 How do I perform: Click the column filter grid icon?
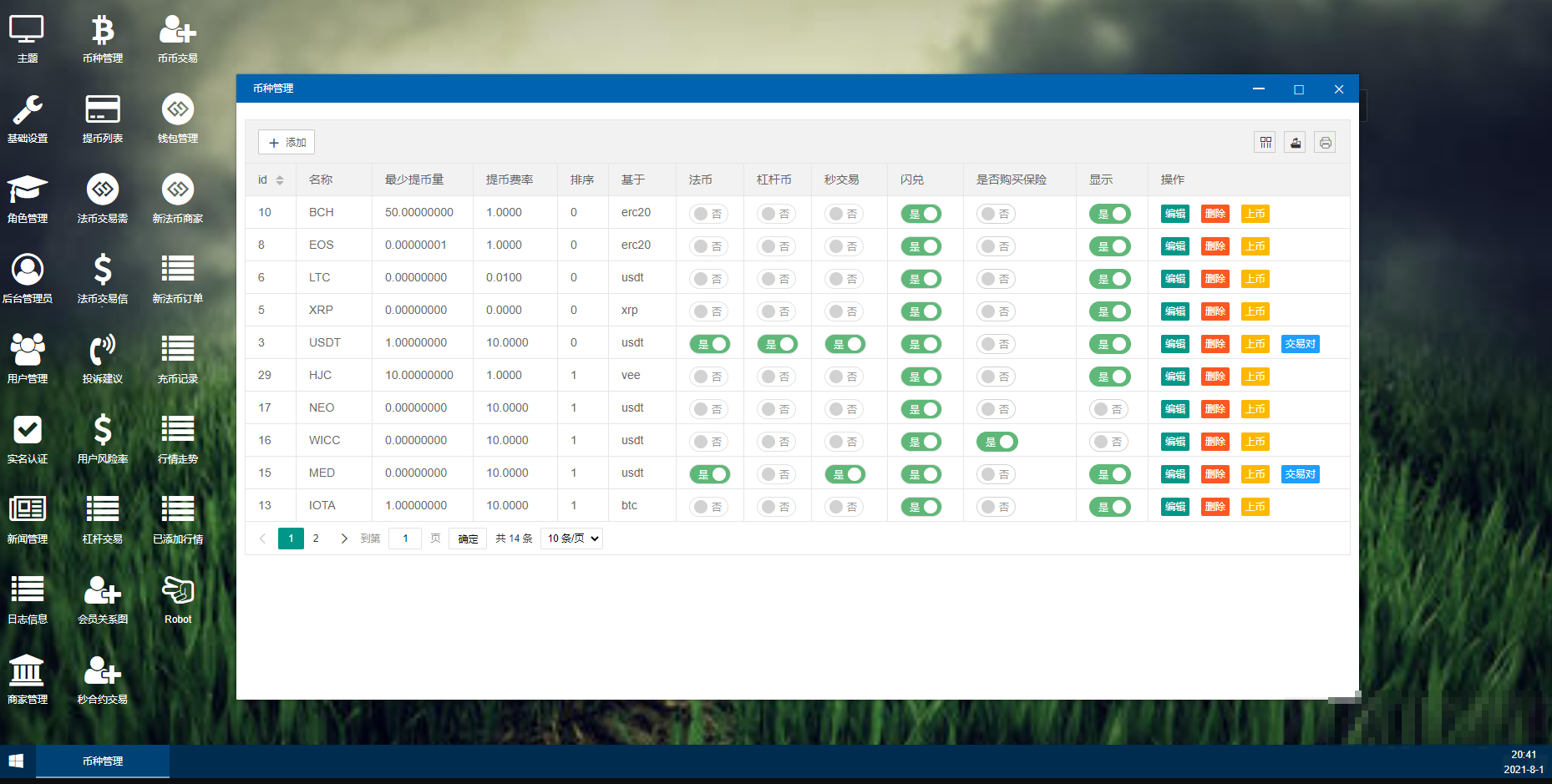1265,142
